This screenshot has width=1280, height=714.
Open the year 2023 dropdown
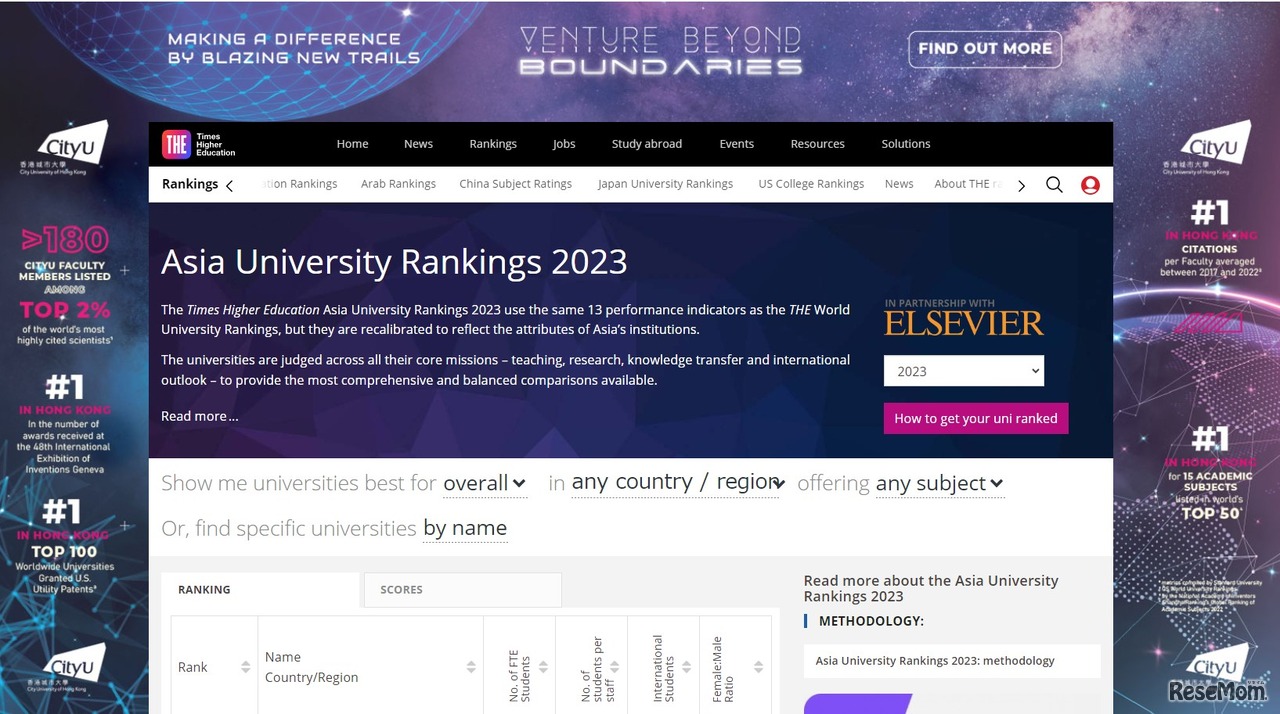964,371
